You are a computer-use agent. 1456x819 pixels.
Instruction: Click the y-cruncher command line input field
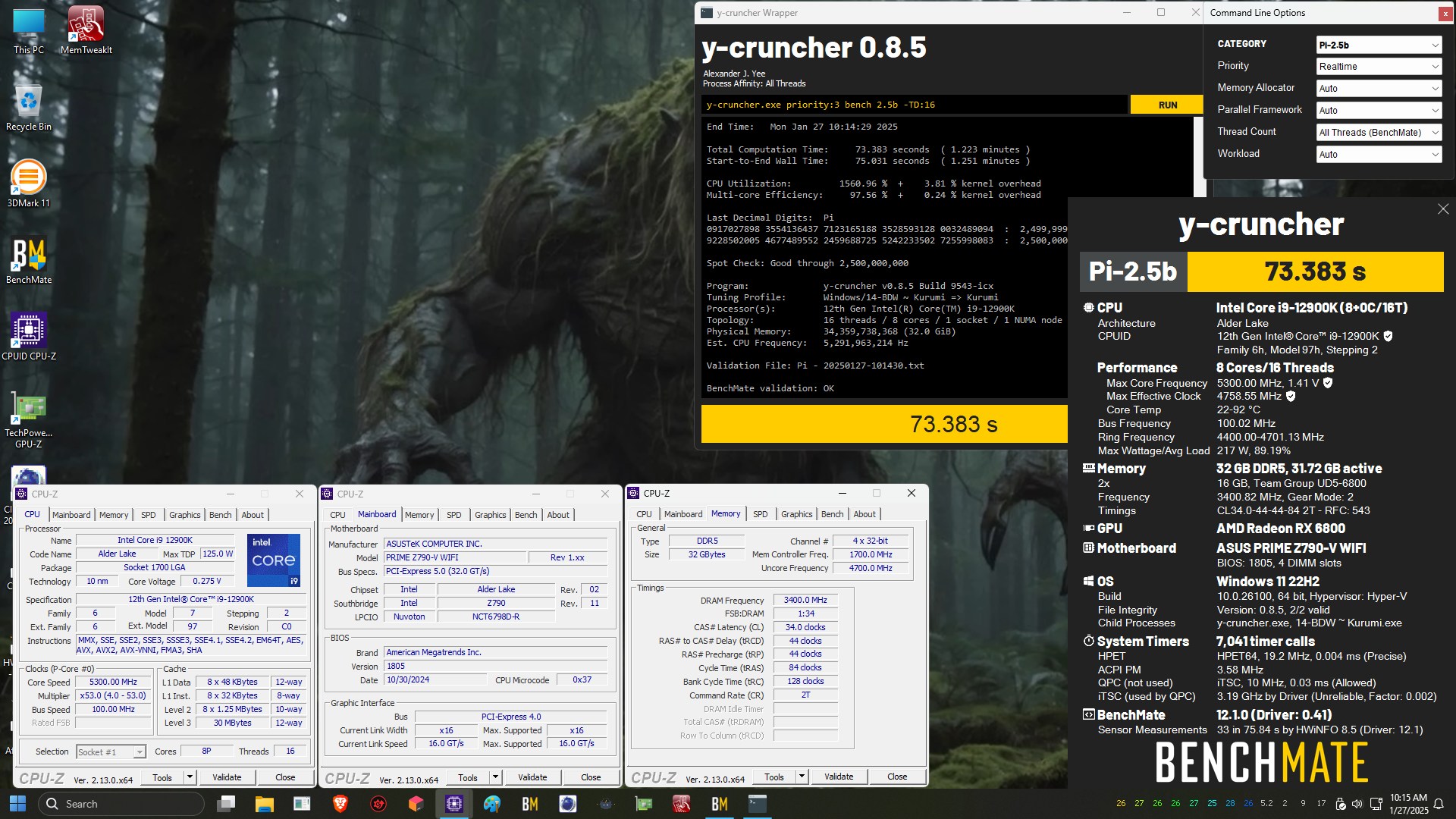[914, 105]
